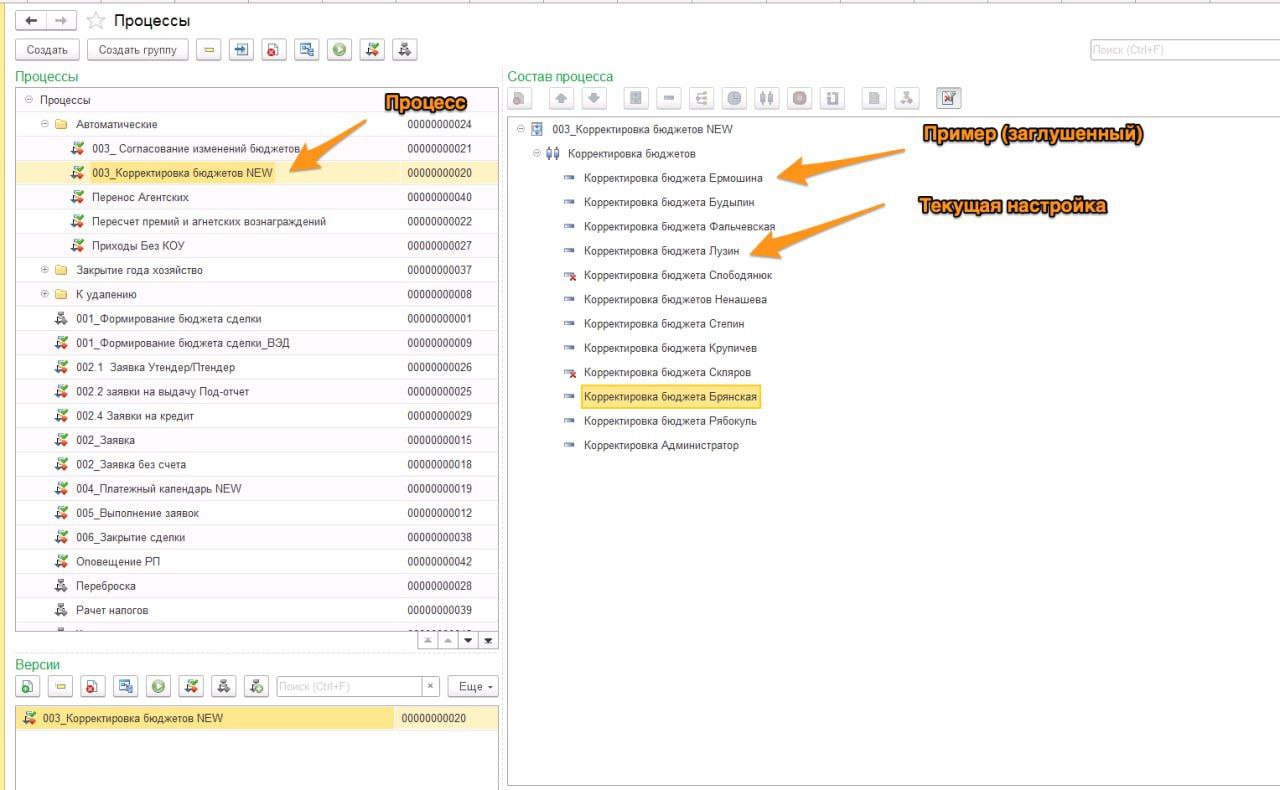Click the green run icon in Версии toolbar
Image resolution: width=1280 pixels, height=790 pixels.
158,686
